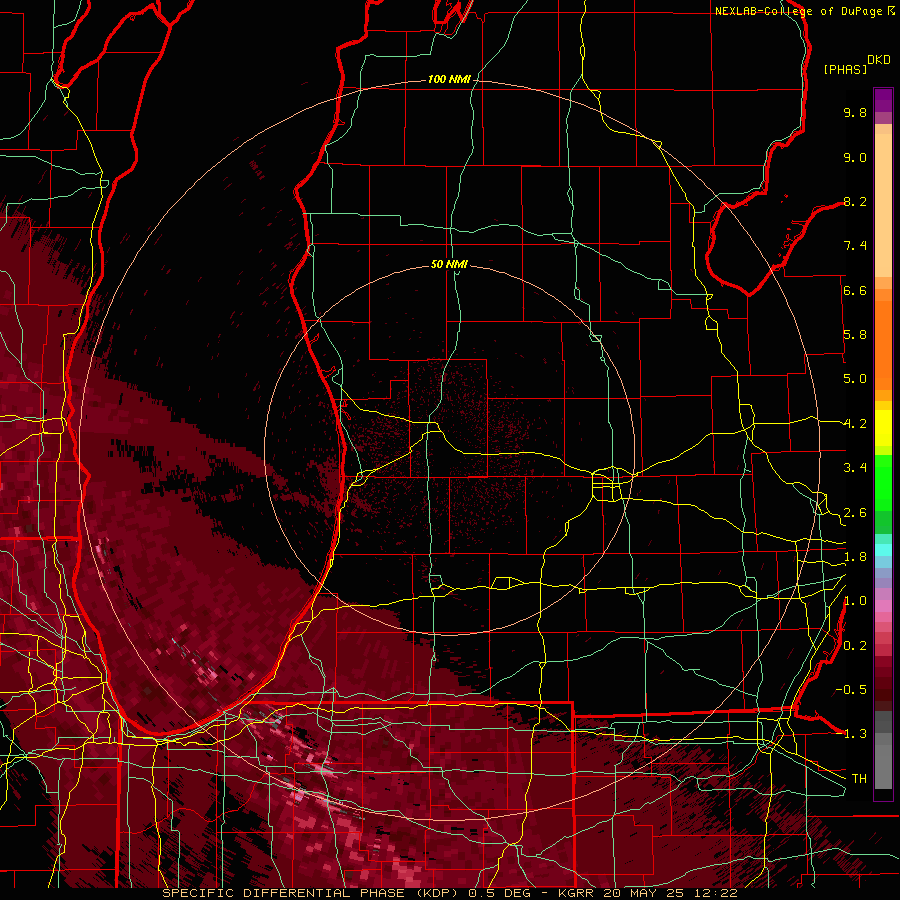Click the 1.0 value on color scale

point(855,601)
